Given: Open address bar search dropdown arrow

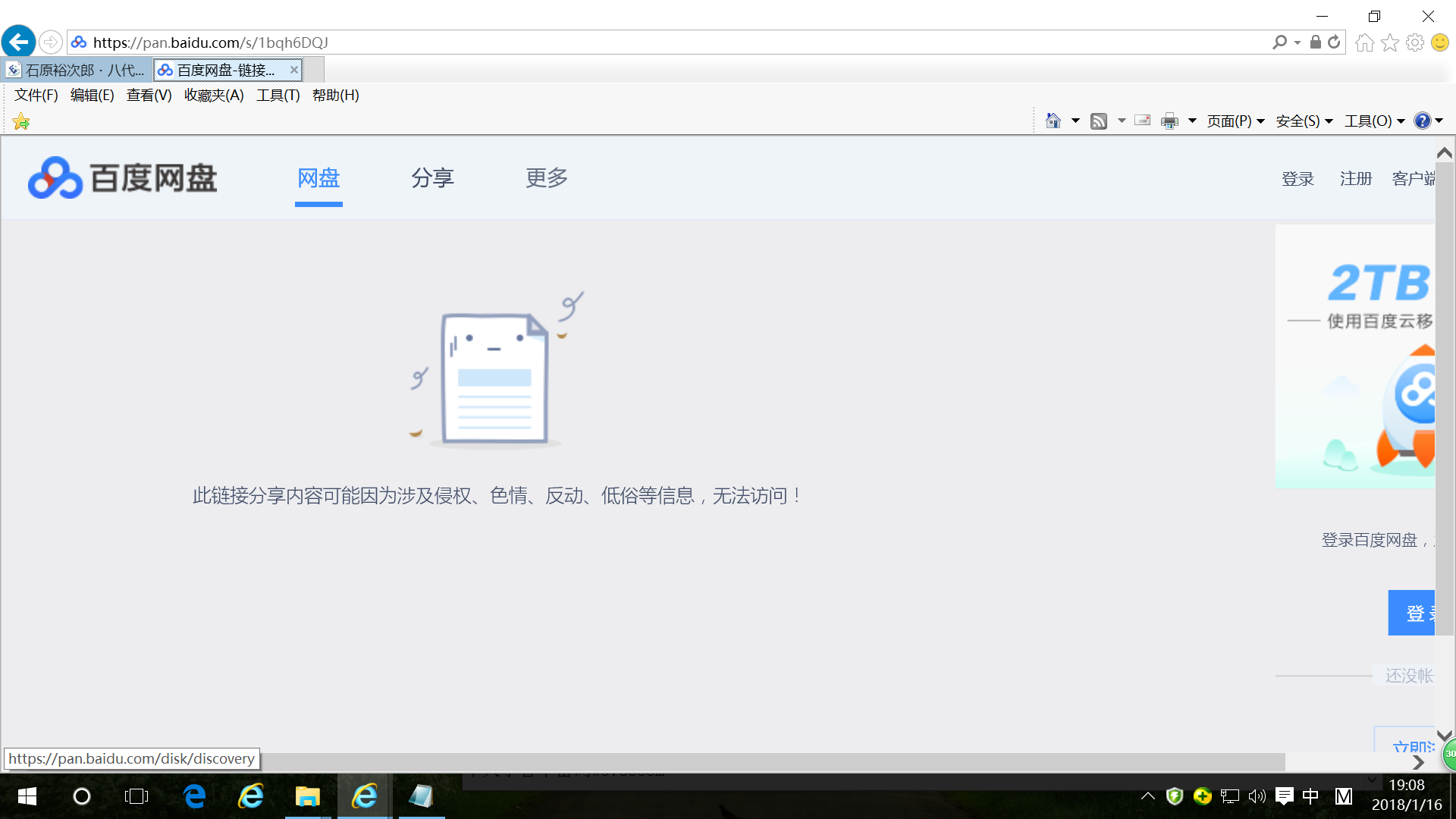Looking at the screenshot, I should point(1298,42).
